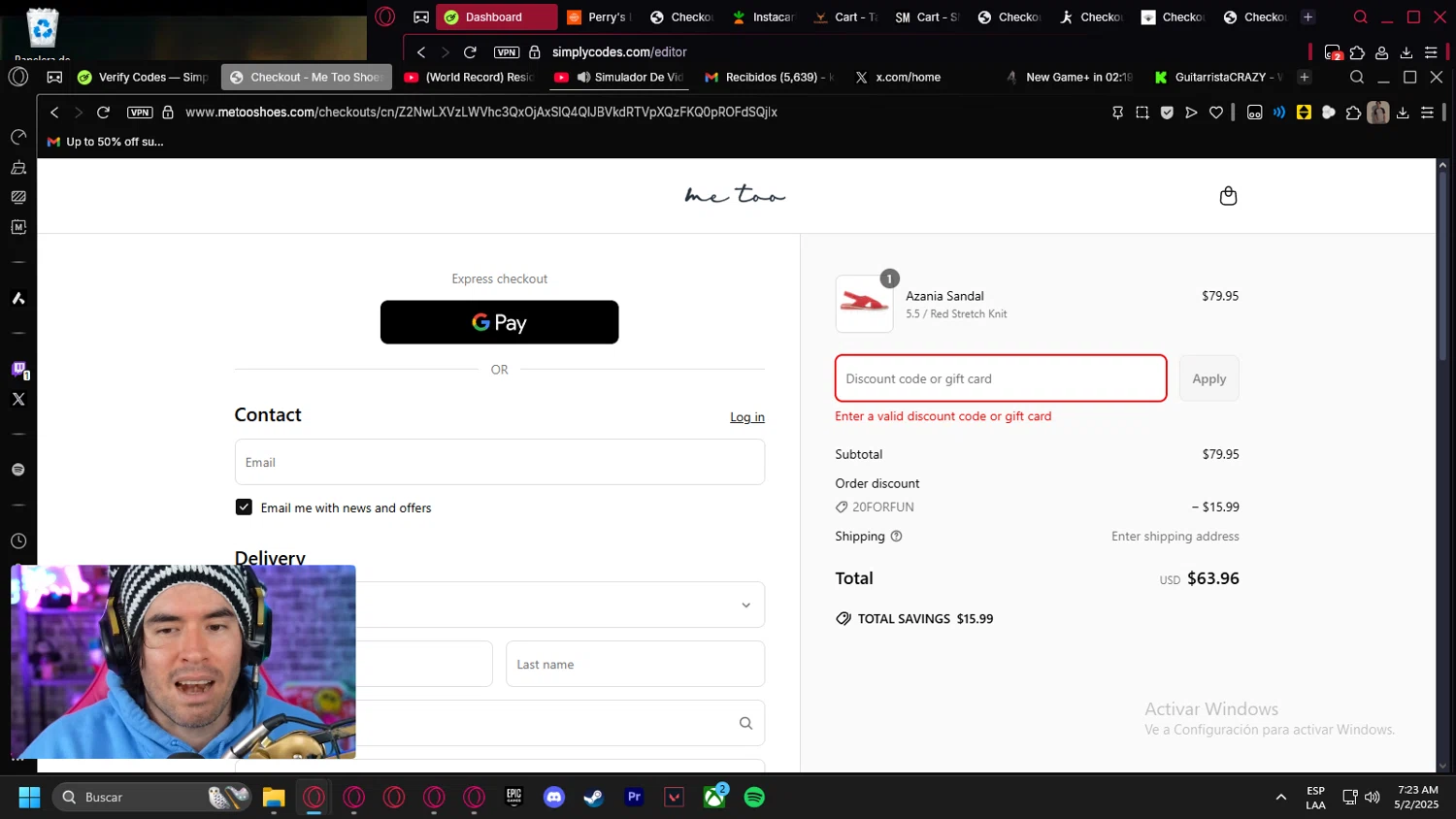The image size is (1456, 819).
Task: Click the shipping info question-mark icon
Action: tap(896, 536)
